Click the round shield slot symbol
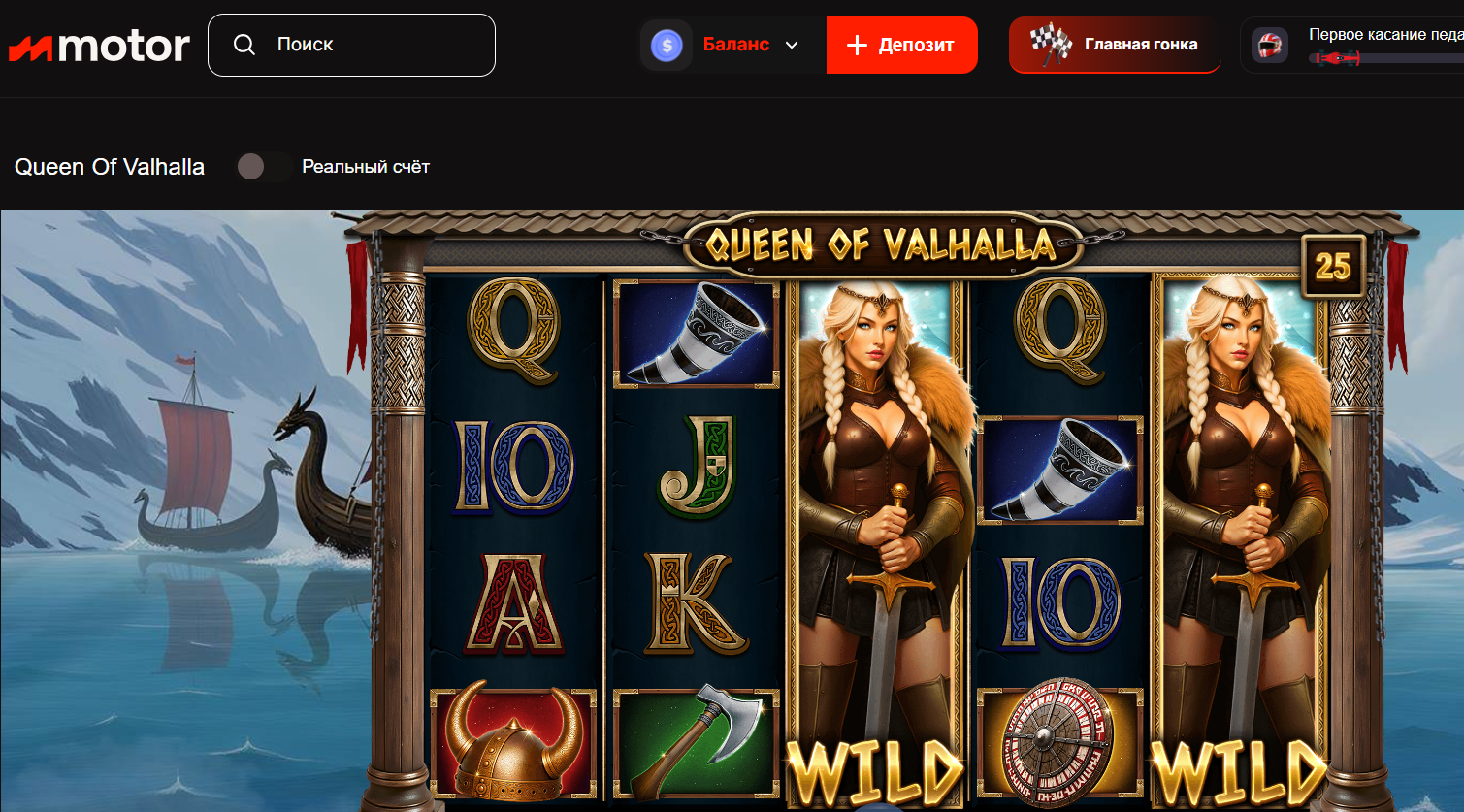1464x812 pixels. click(x=1059, y=743)
